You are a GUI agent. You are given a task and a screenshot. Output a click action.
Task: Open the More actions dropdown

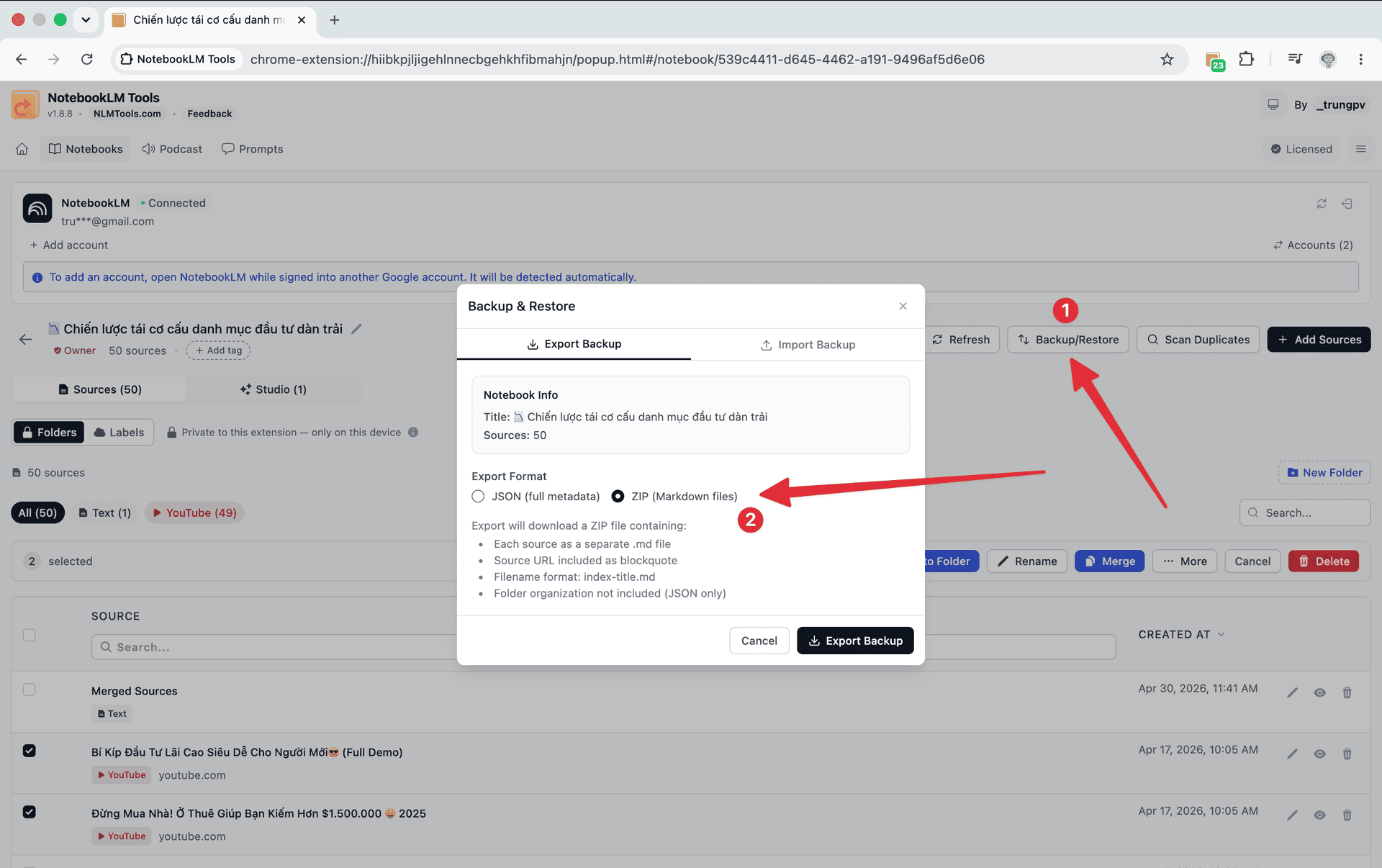tap(1185, 561)
